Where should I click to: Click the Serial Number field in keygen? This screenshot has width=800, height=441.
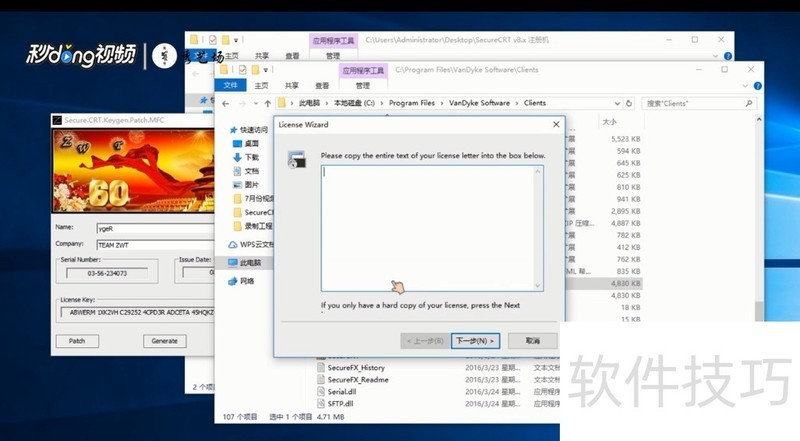tap(107, 273)
